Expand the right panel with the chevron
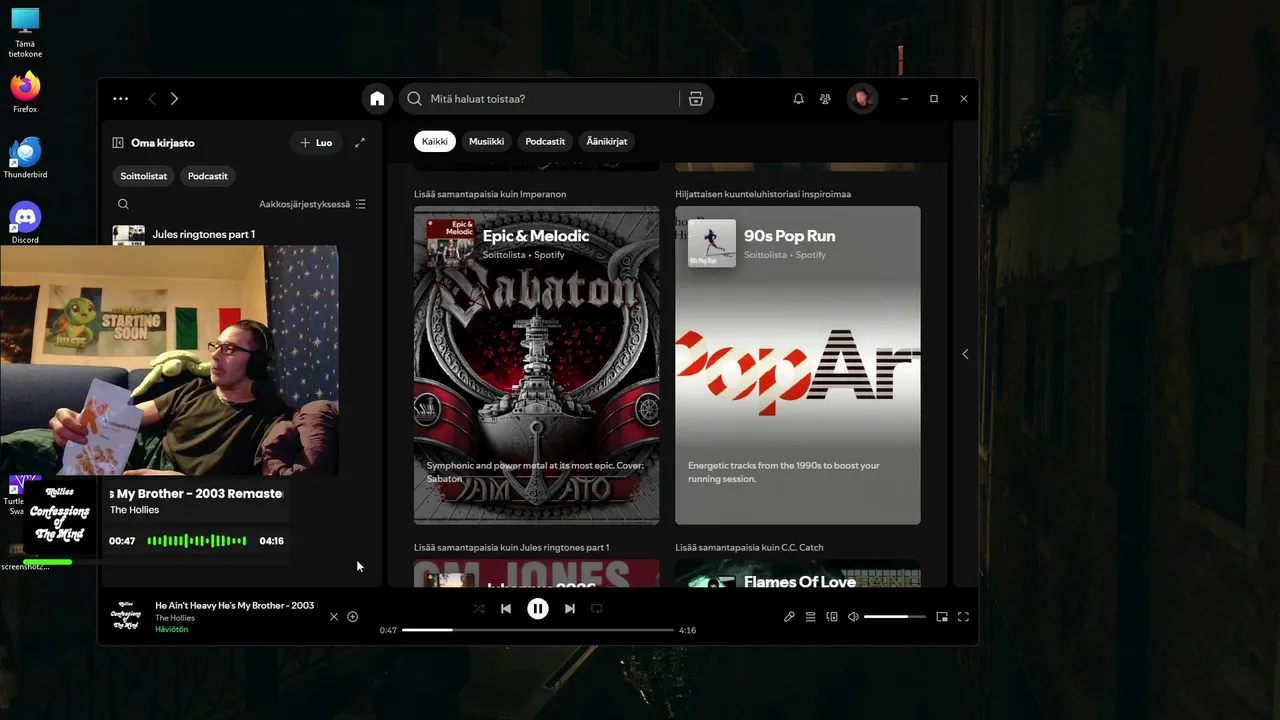Screen dimensions: 1280x720 [965, 354]
